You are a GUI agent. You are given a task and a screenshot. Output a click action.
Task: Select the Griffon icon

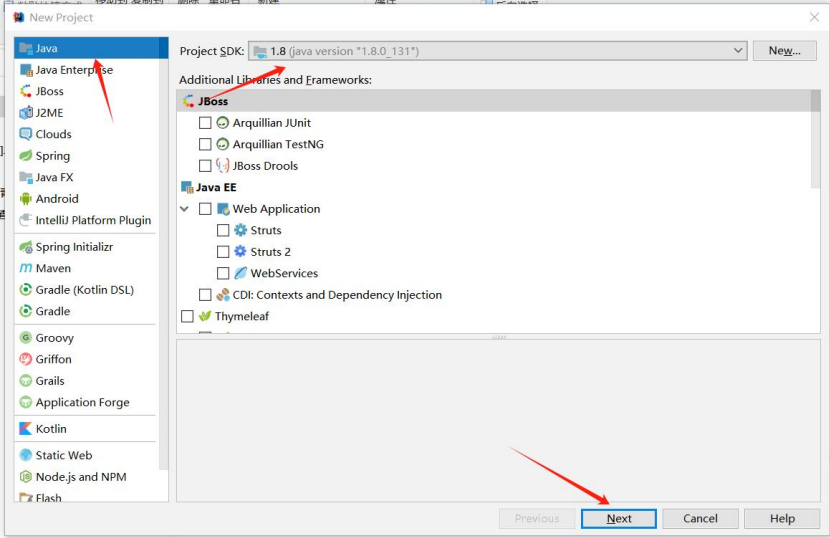click(x=25, y=359)
